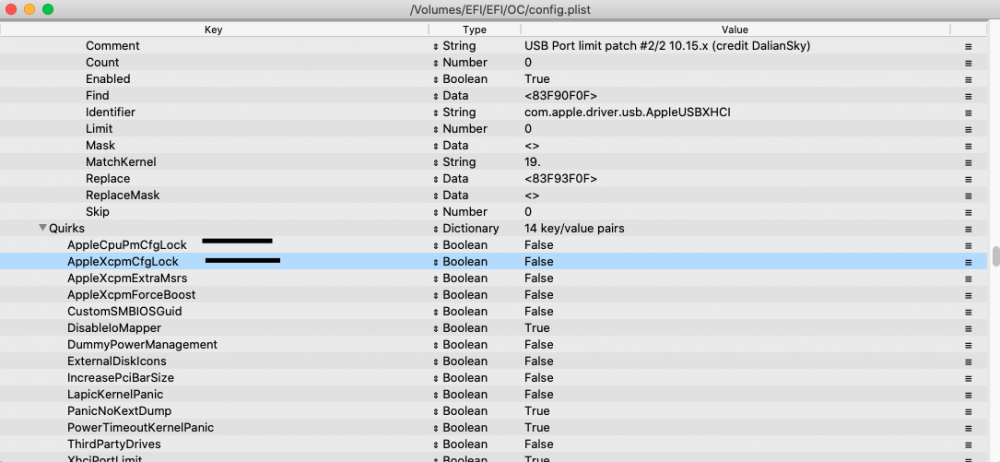Collapse the Quirks dictionary disclosure triangle

43,228
